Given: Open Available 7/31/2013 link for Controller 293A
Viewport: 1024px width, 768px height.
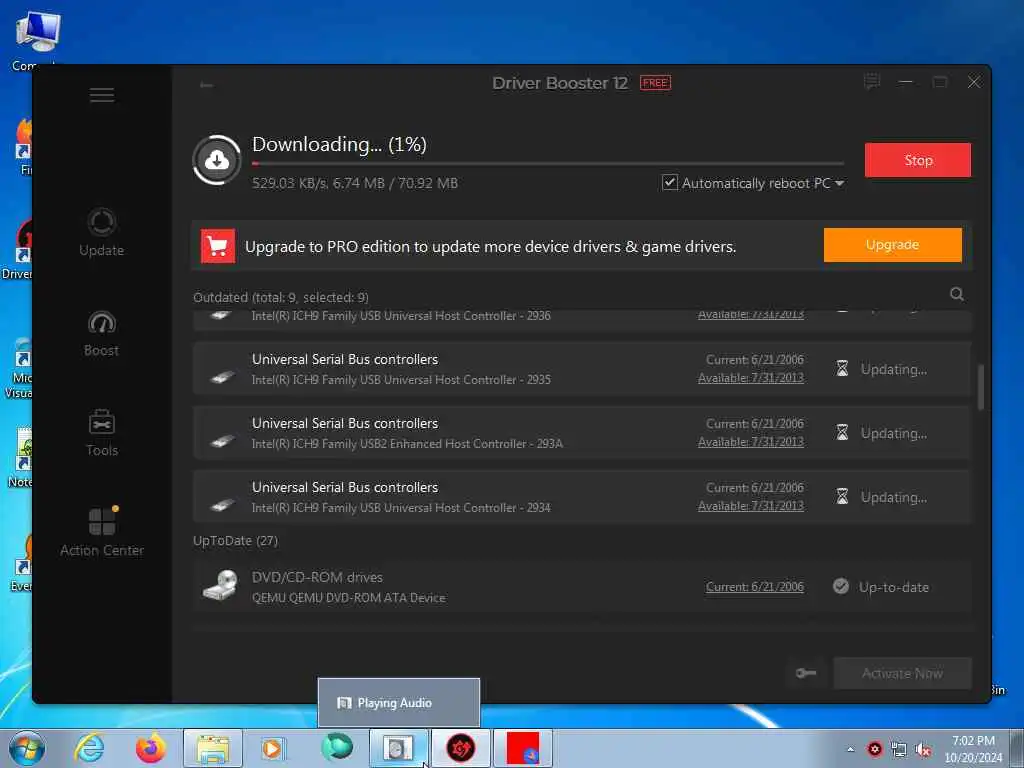Looking at the screenshot, I should 750,442.
